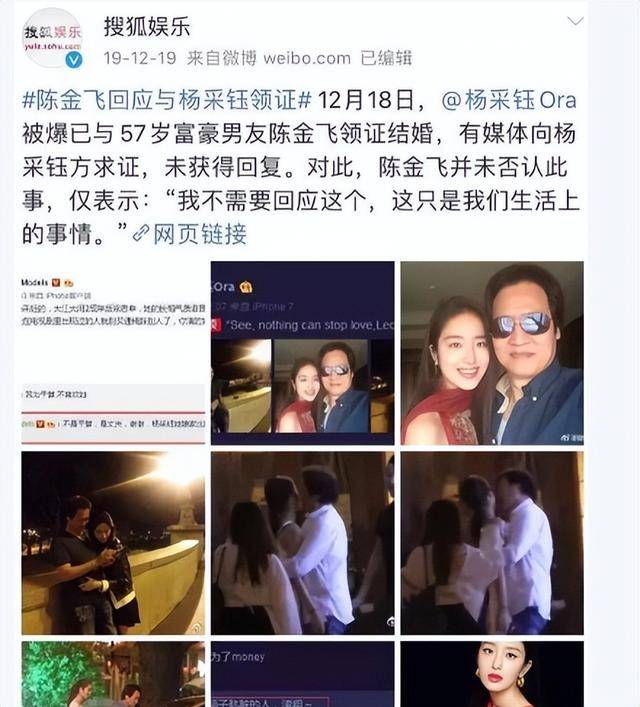Viewport: 640px width, 707px height.
Task: Open the weibo.com source link
Action: (307, 58)
